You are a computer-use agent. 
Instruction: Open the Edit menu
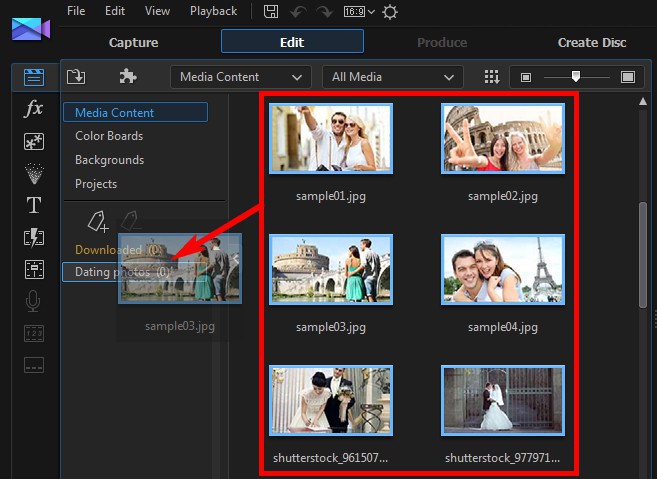pos(115,11)
